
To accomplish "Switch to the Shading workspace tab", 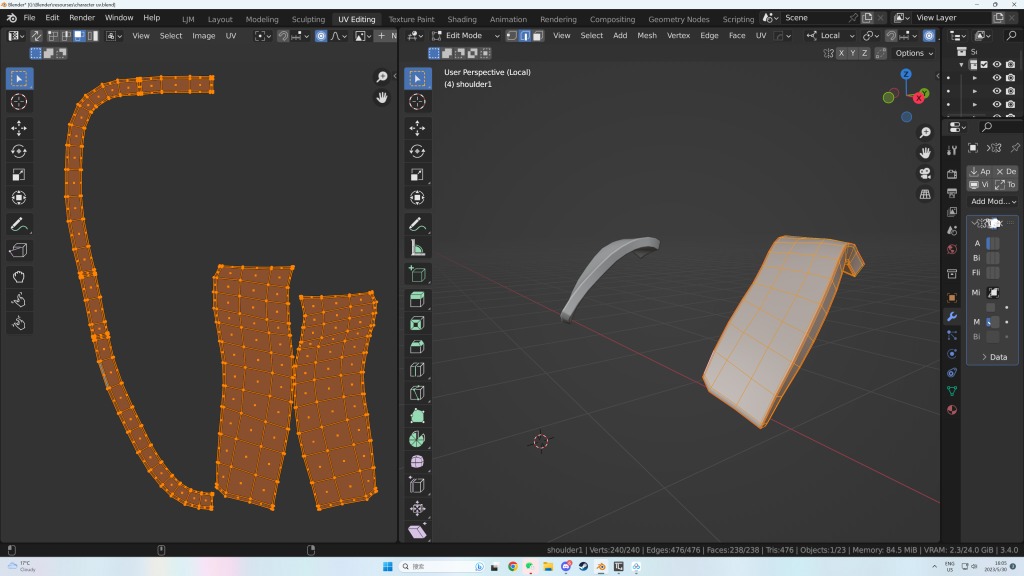I will click(x=462, y=19).
